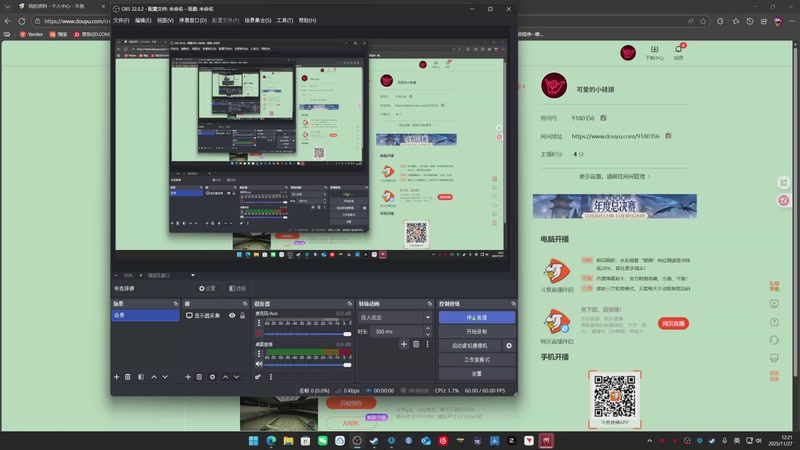Move source up in Sources panel
This screenshot has width=800, height=450.
(225, 377)
